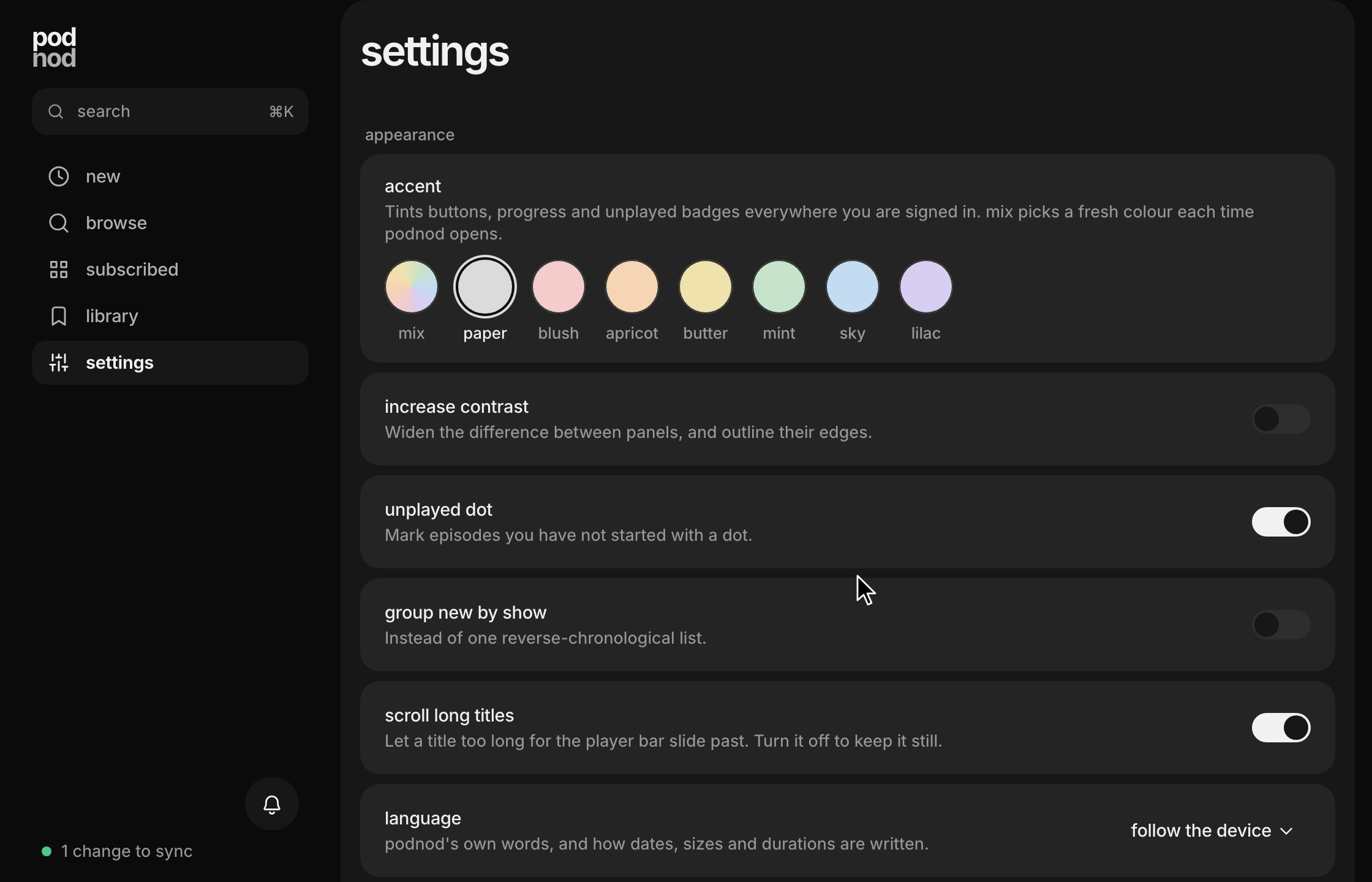The image size is (1372, 882).
Task: Enable group new by show
Action: pyautogui.click(x=1281, y=625)
